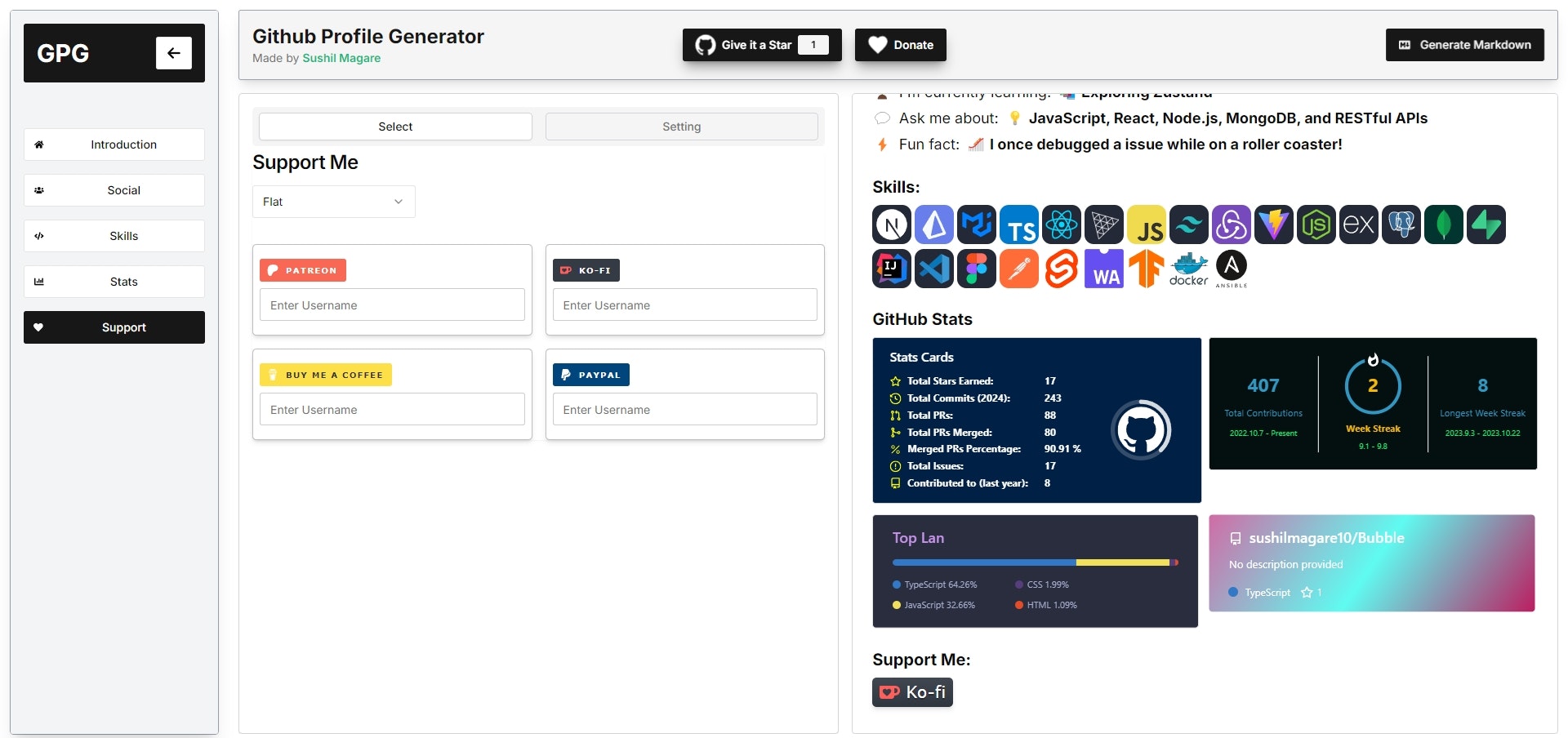
Task: Click the sushilmagare10/Bubble repo card
Action: (x=1372, y=563)
